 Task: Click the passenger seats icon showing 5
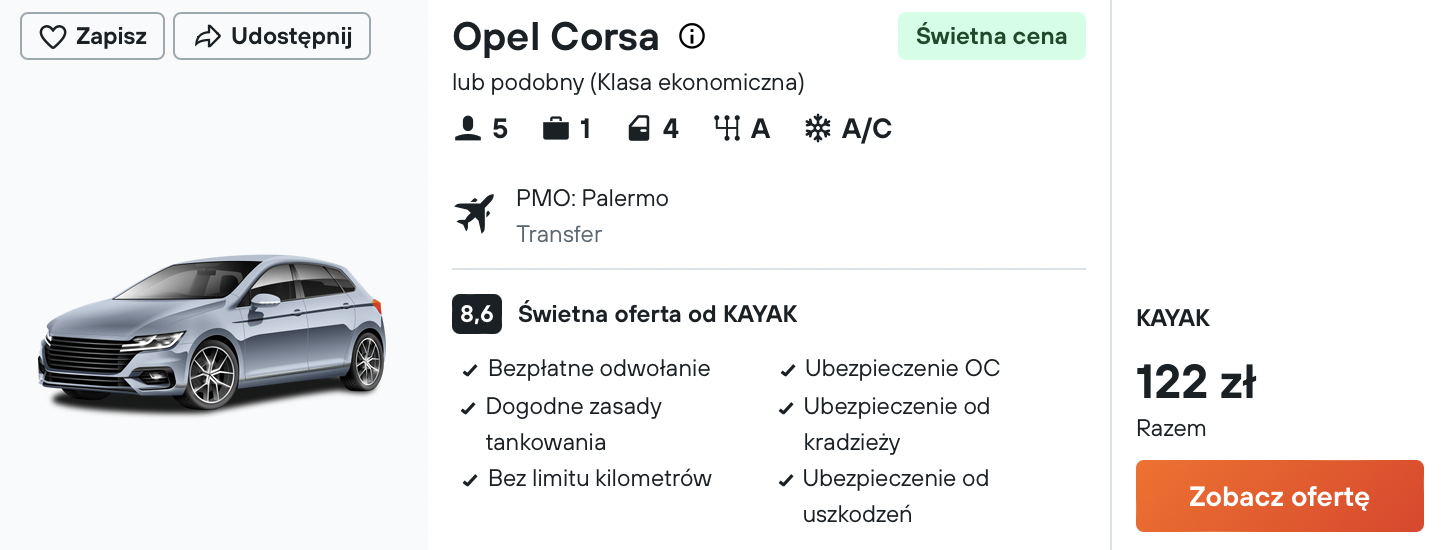(x=467, y=129)
